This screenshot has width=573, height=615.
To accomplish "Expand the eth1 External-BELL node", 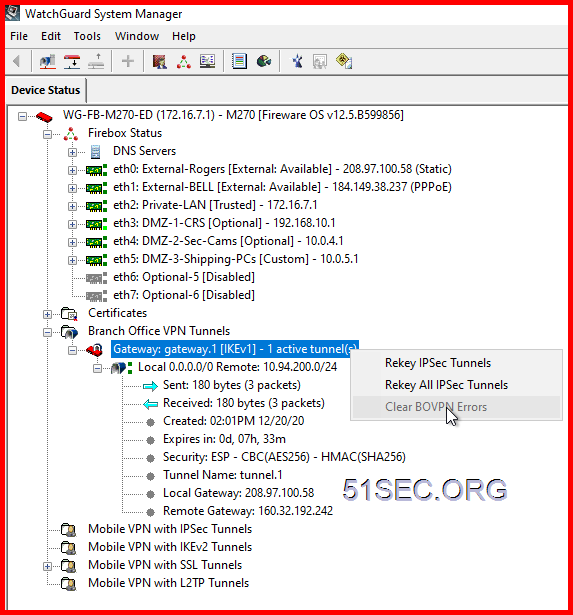I will pos(72,188).
